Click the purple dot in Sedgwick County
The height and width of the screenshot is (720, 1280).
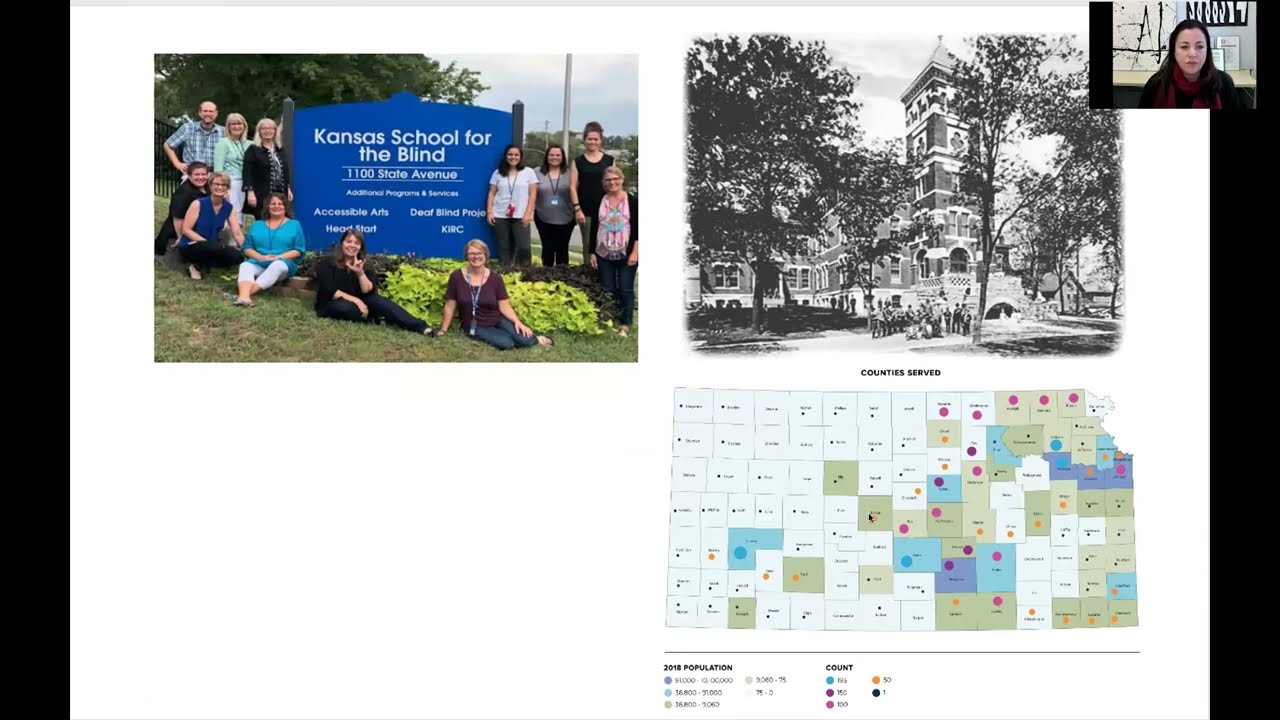pos(949,565)
